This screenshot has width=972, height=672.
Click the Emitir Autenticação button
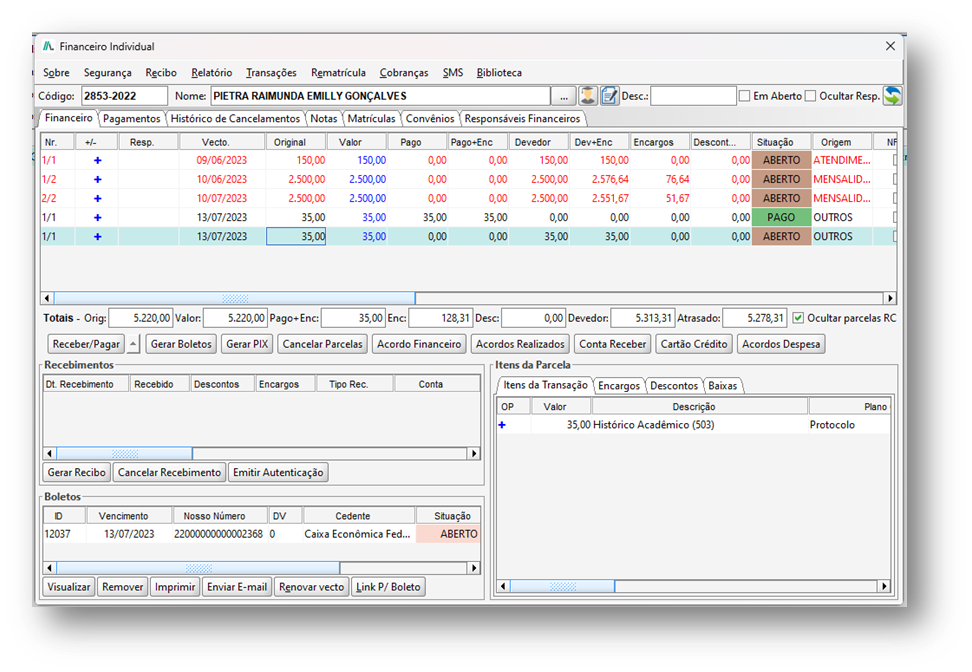(x=278, y=472)
